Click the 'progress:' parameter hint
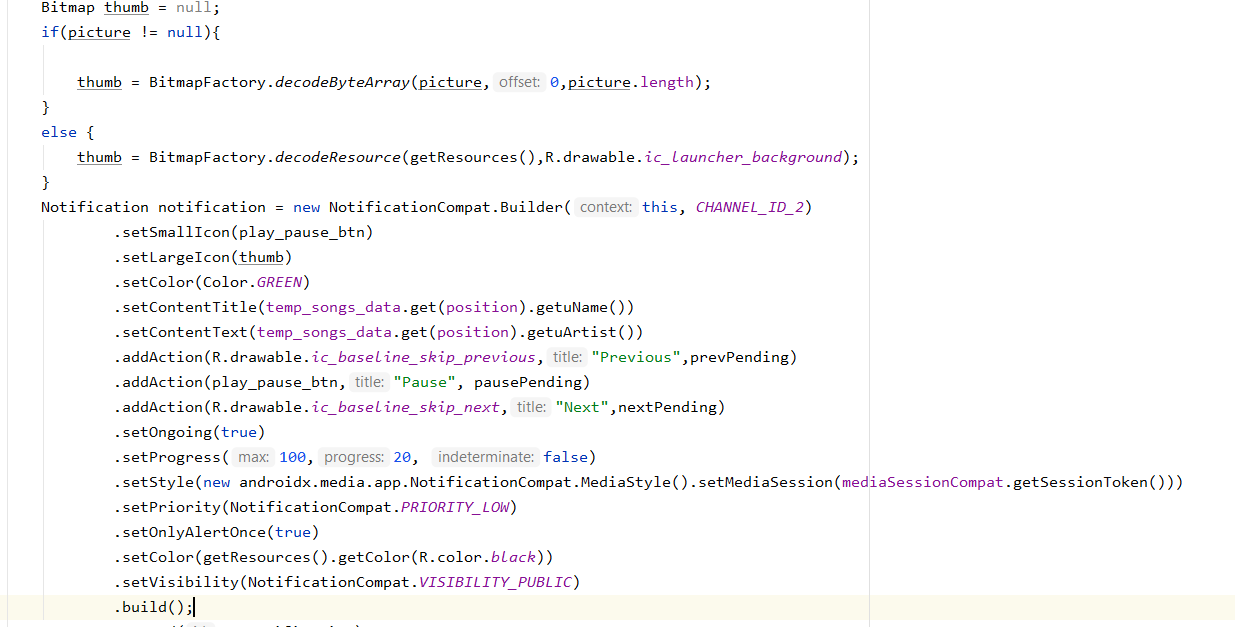The height and width of the screenshot is (627, 1235). (x=354, y=457)
